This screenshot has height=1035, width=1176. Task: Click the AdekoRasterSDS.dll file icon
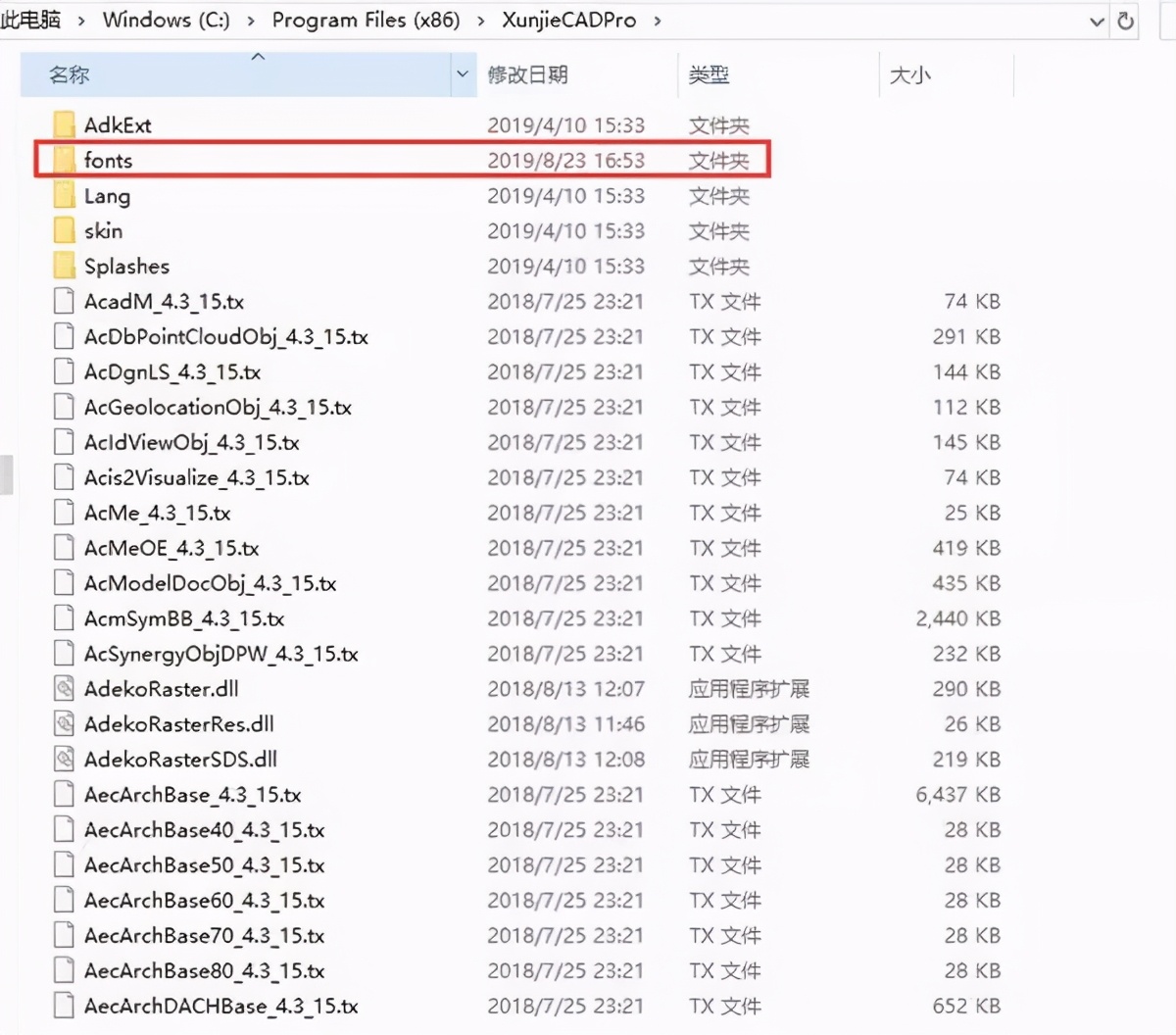coord(64,760)
